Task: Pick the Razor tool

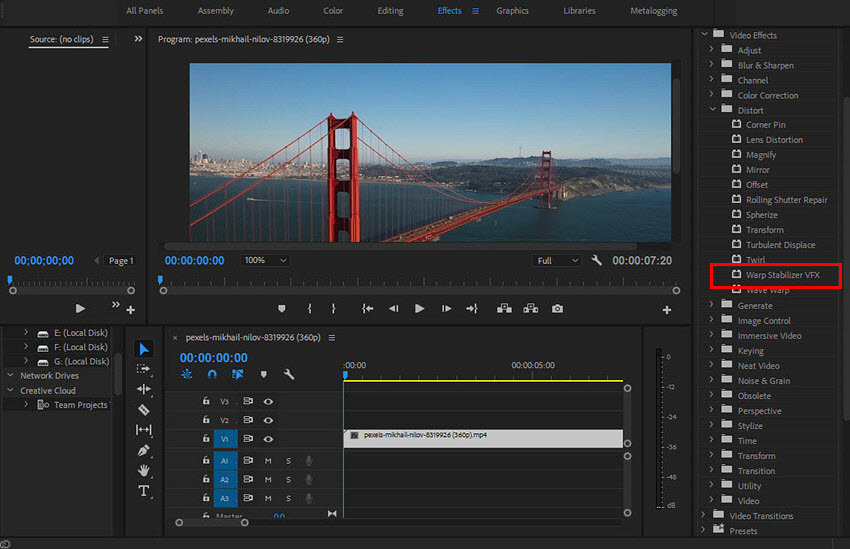Action: pyautogui.click(x=144, y=410)
